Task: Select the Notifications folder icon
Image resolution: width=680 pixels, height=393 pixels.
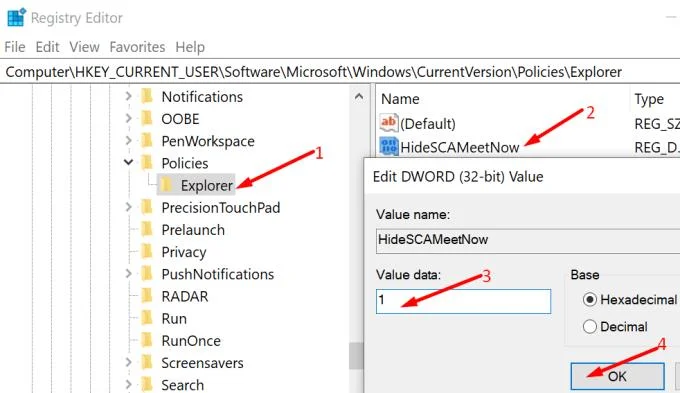Action: point(147,96)
